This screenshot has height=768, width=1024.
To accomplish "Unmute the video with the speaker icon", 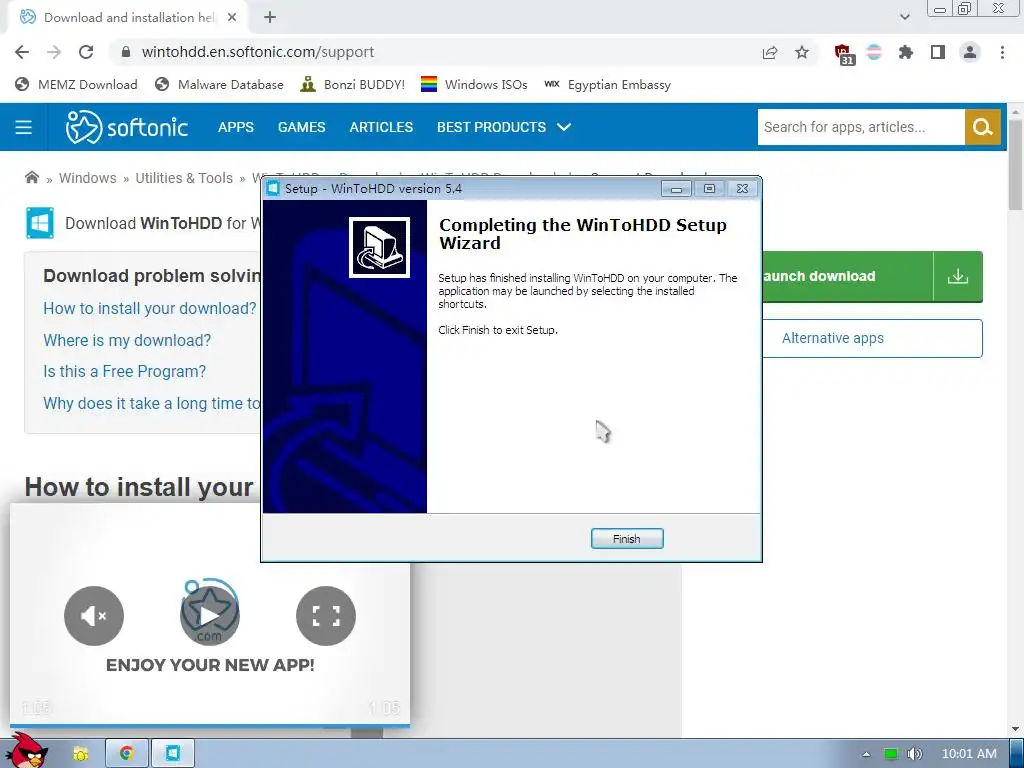I will pos(94,616).
